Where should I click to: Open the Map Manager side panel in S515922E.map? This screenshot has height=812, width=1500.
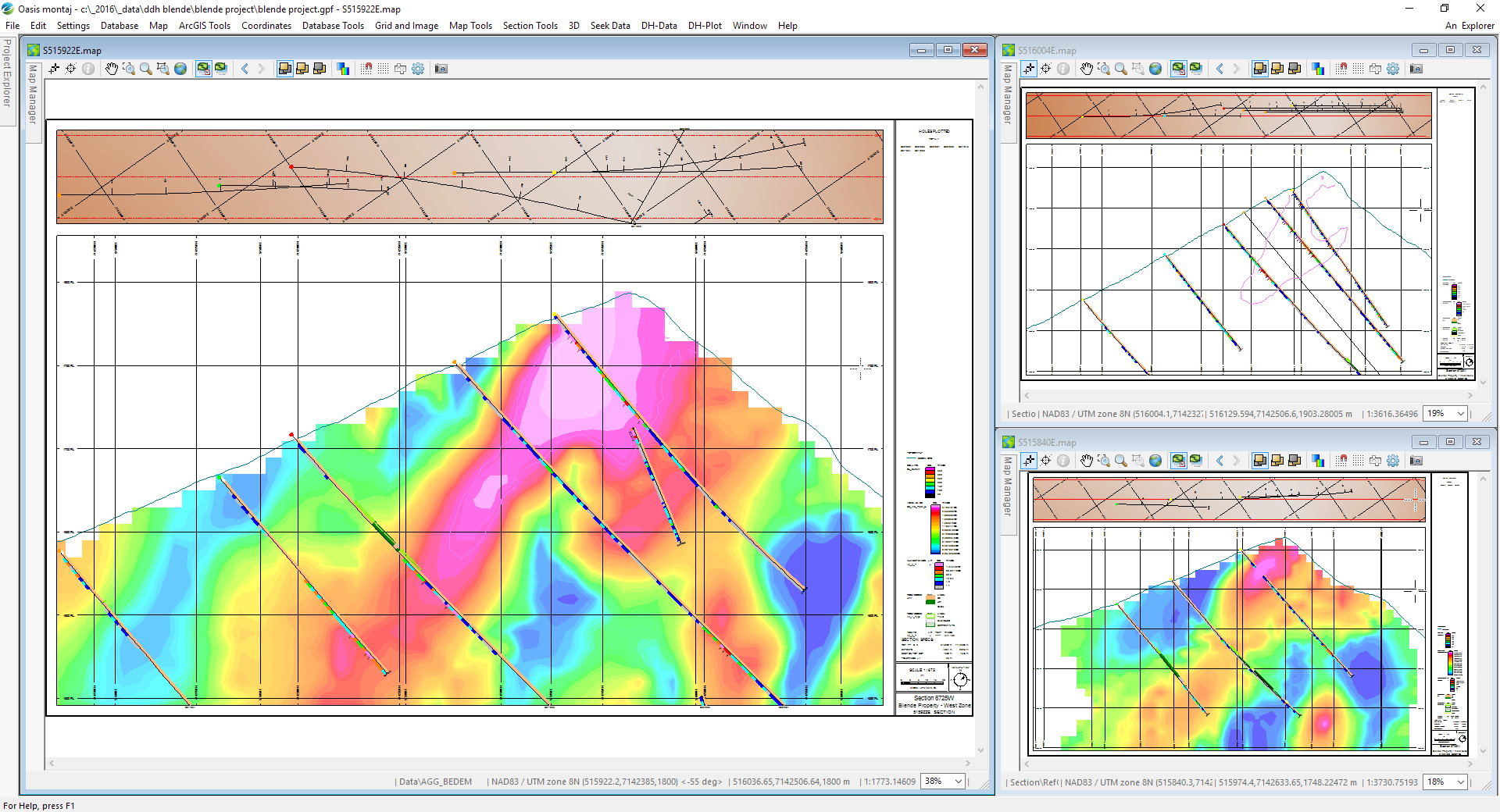tap(33, 94)
